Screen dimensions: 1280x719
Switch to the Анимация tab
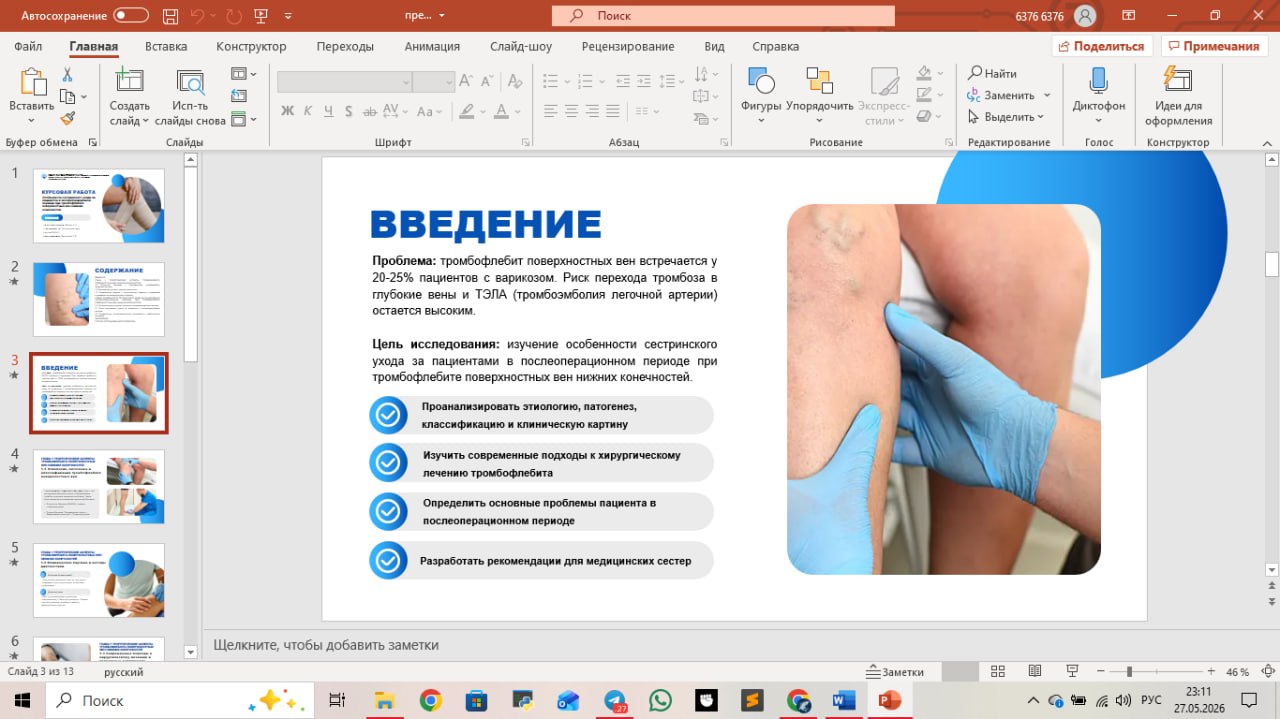tap(432, 46)
